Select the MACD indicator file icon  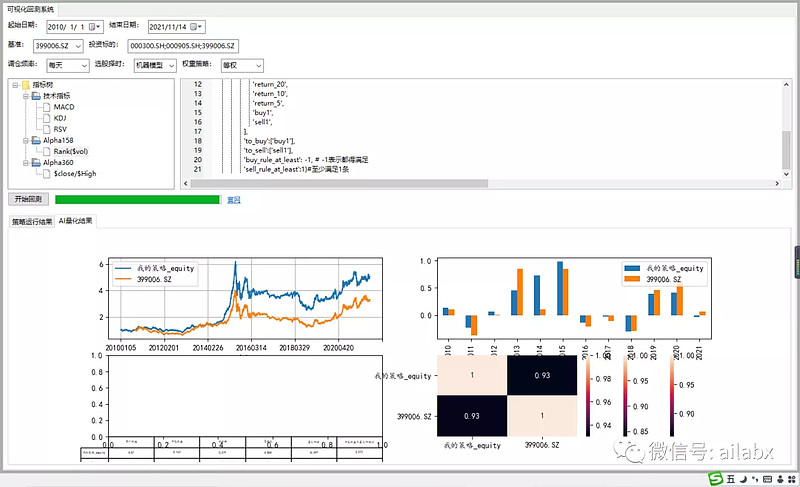click(47, 107)
